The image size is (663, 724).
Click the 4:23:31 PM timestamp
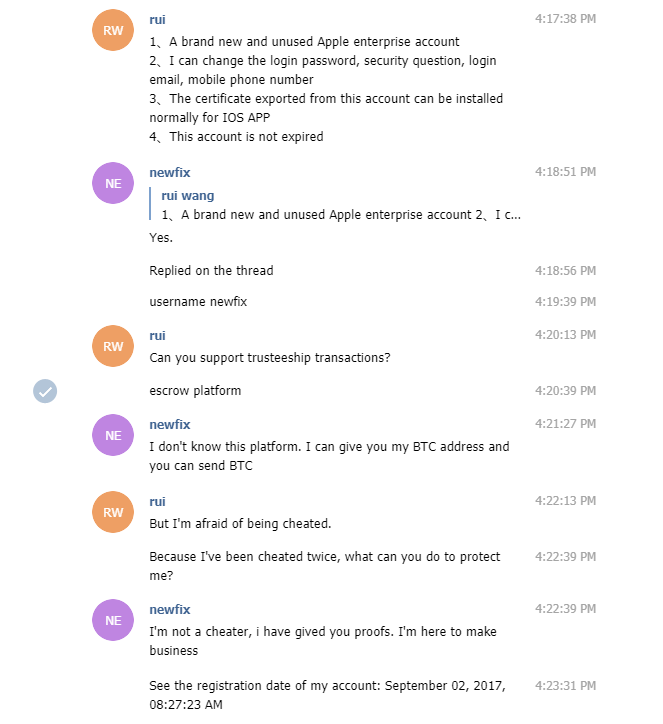tap(565, 686)
